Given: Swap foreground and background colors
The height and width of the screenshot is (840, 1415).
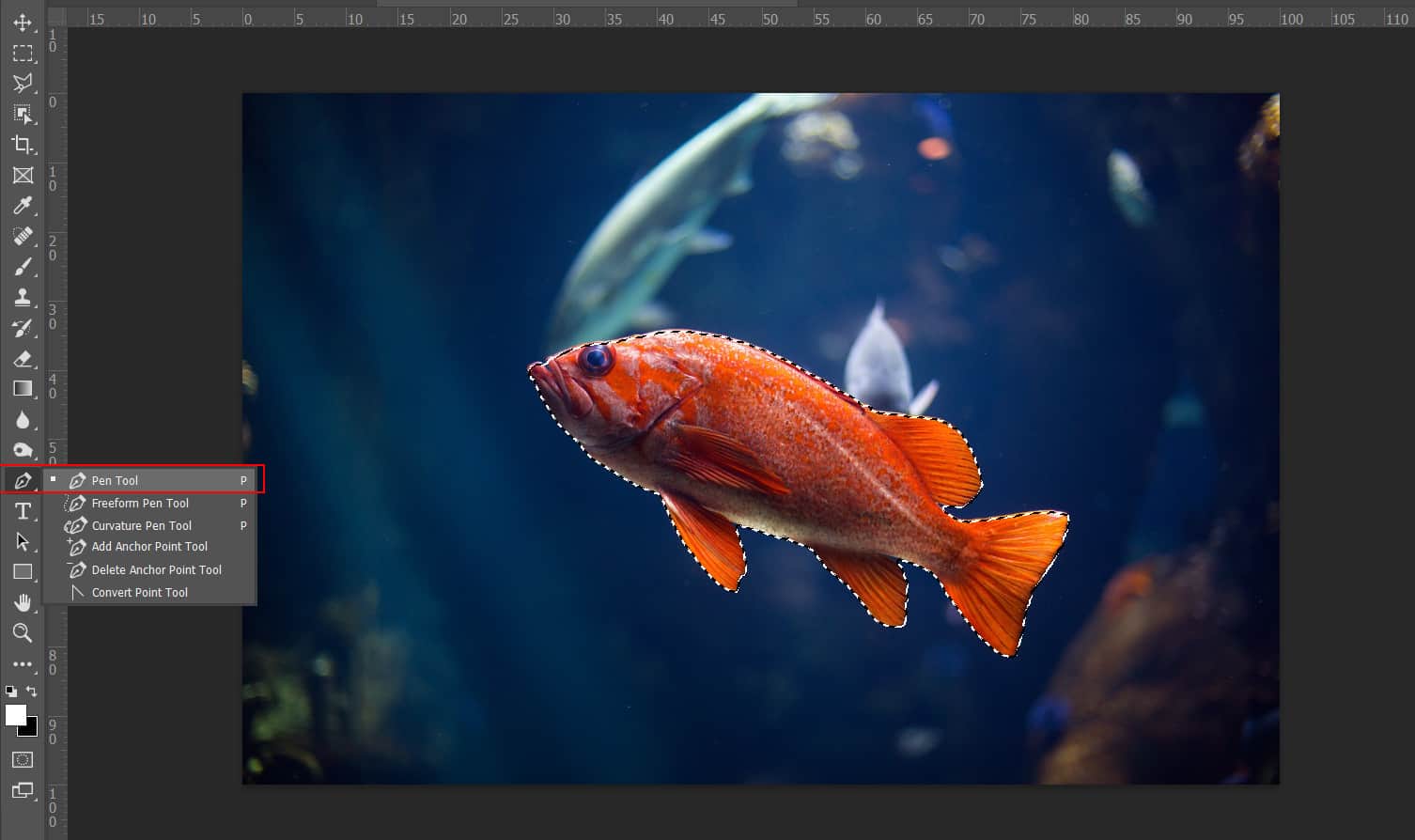Looking at the screenshot, I should point(32,692).
